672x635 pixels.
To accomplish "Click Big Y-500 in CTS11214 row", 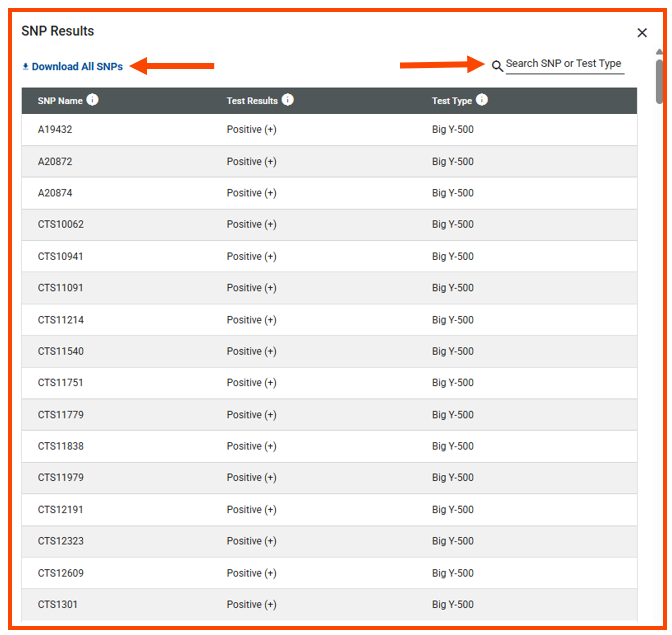I will [453, 320].
